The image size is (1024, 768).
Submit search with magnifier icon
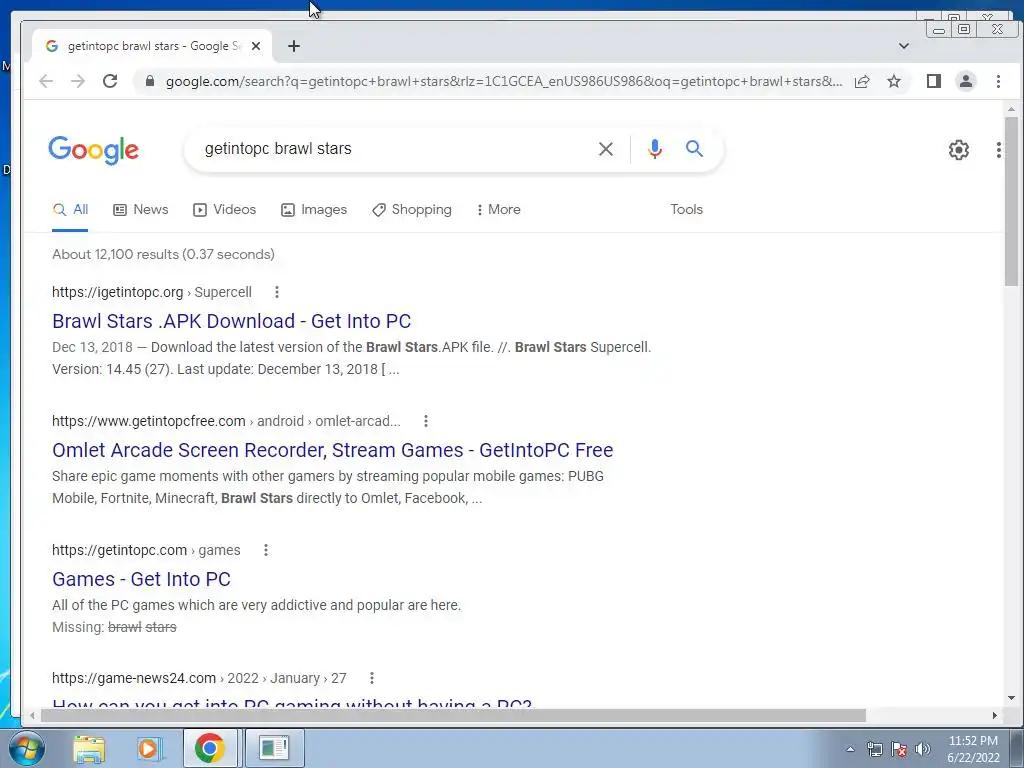coord(694,149)
